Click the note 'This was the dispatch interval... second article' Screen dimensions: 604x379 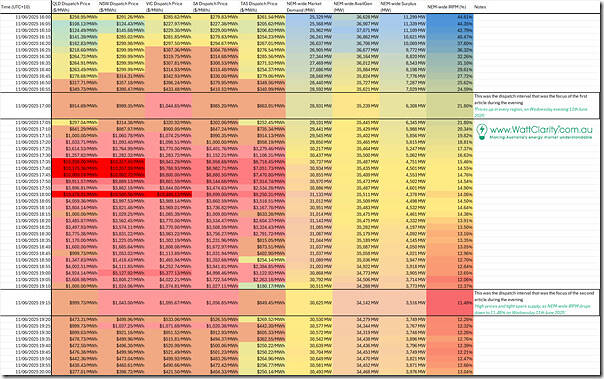[x=534, y=296]
